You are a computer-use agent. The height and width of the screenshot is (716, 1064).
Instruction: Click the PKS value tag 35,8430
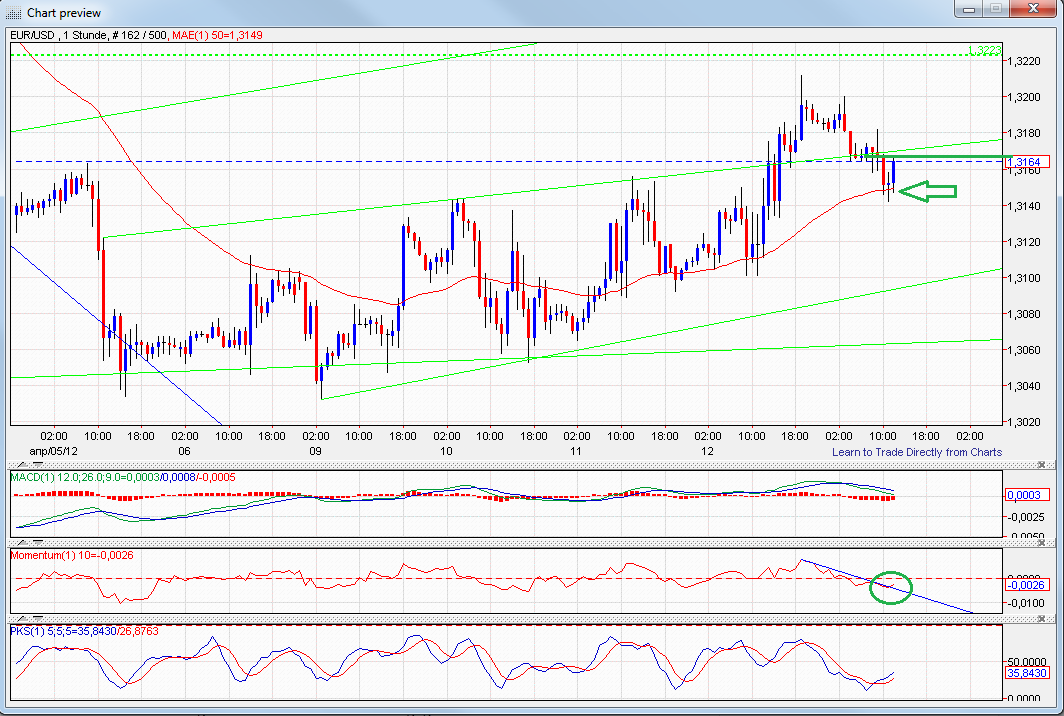click(1027, 673)
